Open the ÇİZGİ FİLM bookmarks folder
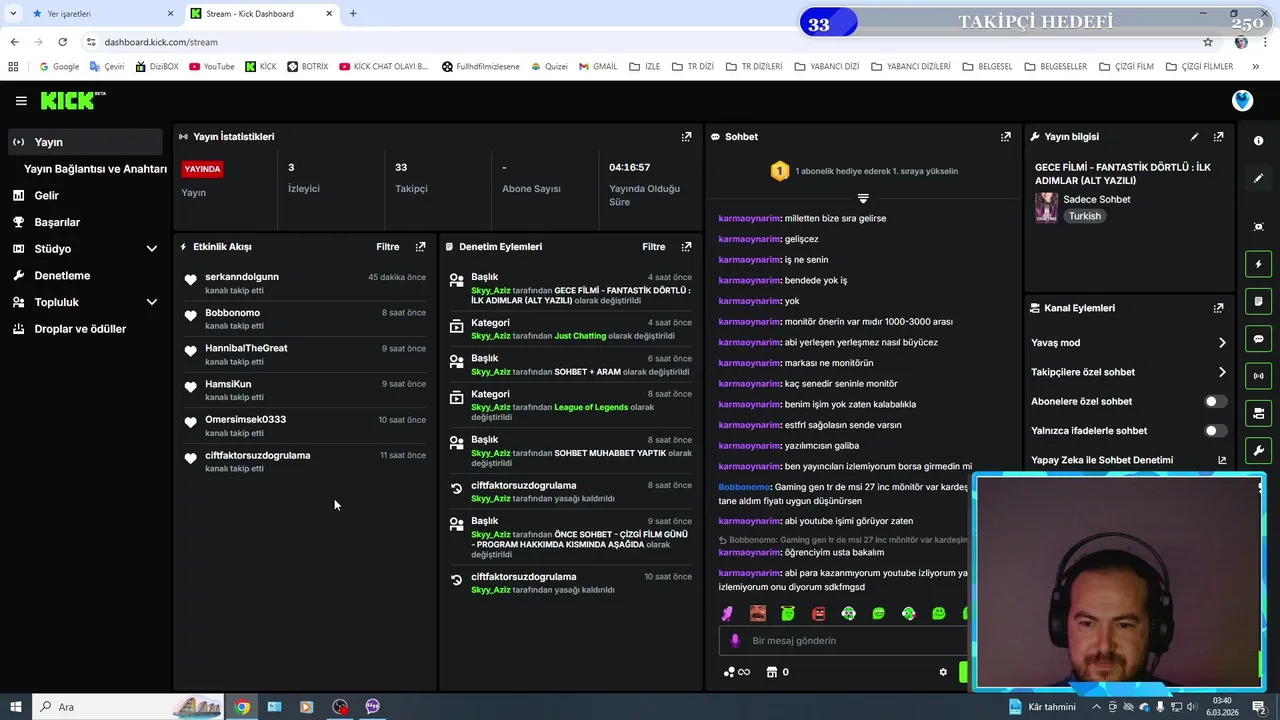This screenshot has height=720, width=1280. click(x=1126, y=67)
